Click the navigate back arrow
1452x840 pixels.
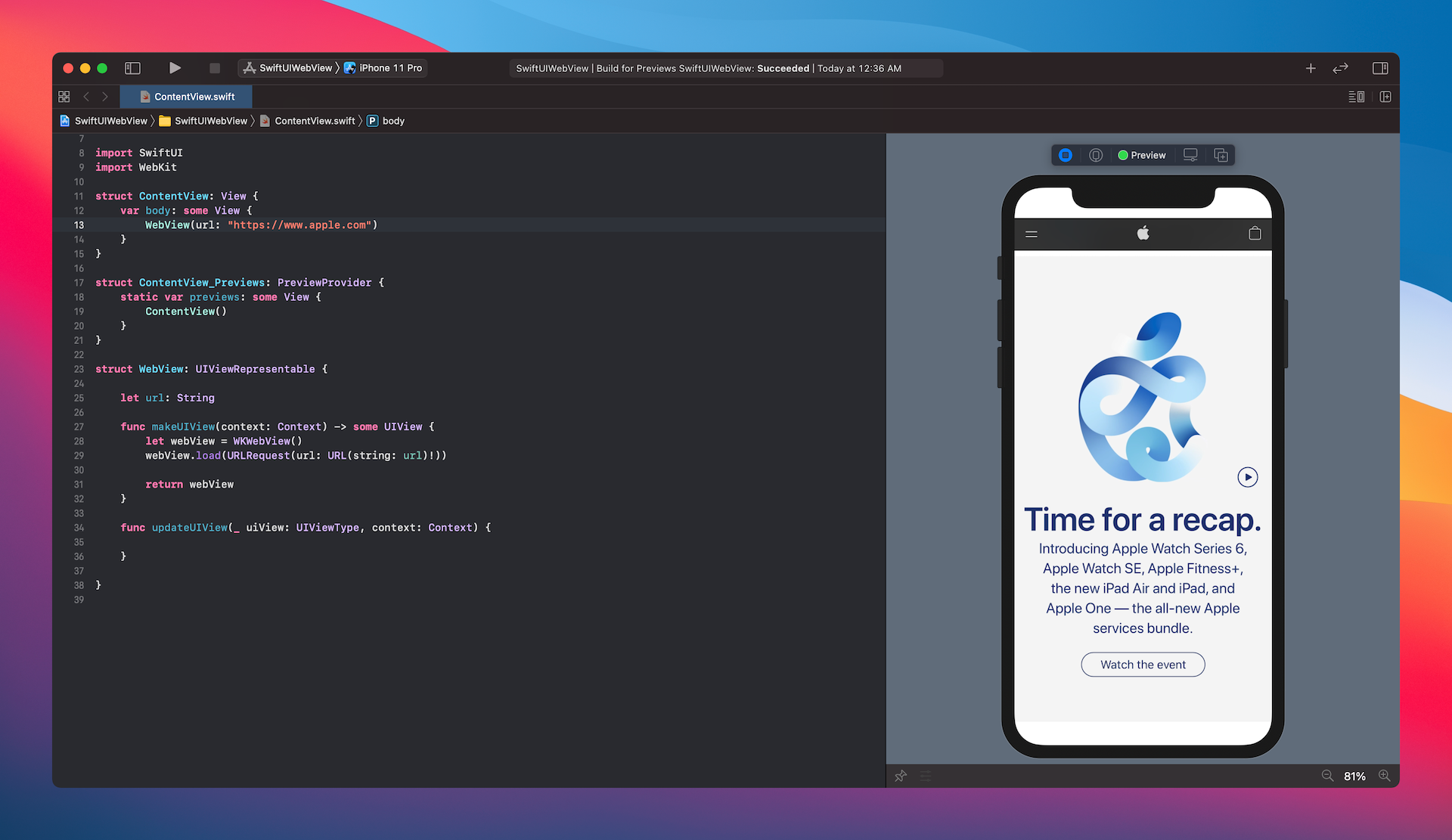pyautogui.click(x=87, y=96)
